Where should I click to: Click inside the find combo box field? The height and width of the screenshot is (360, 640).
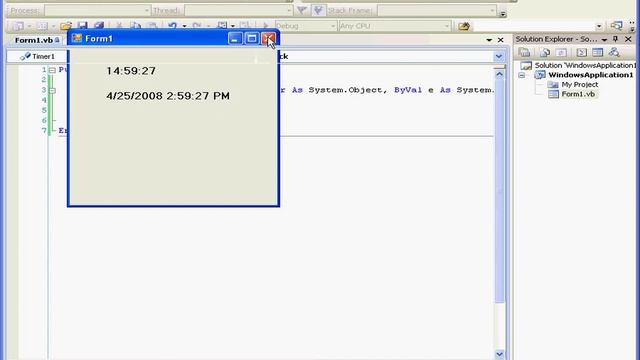[534, 26]
